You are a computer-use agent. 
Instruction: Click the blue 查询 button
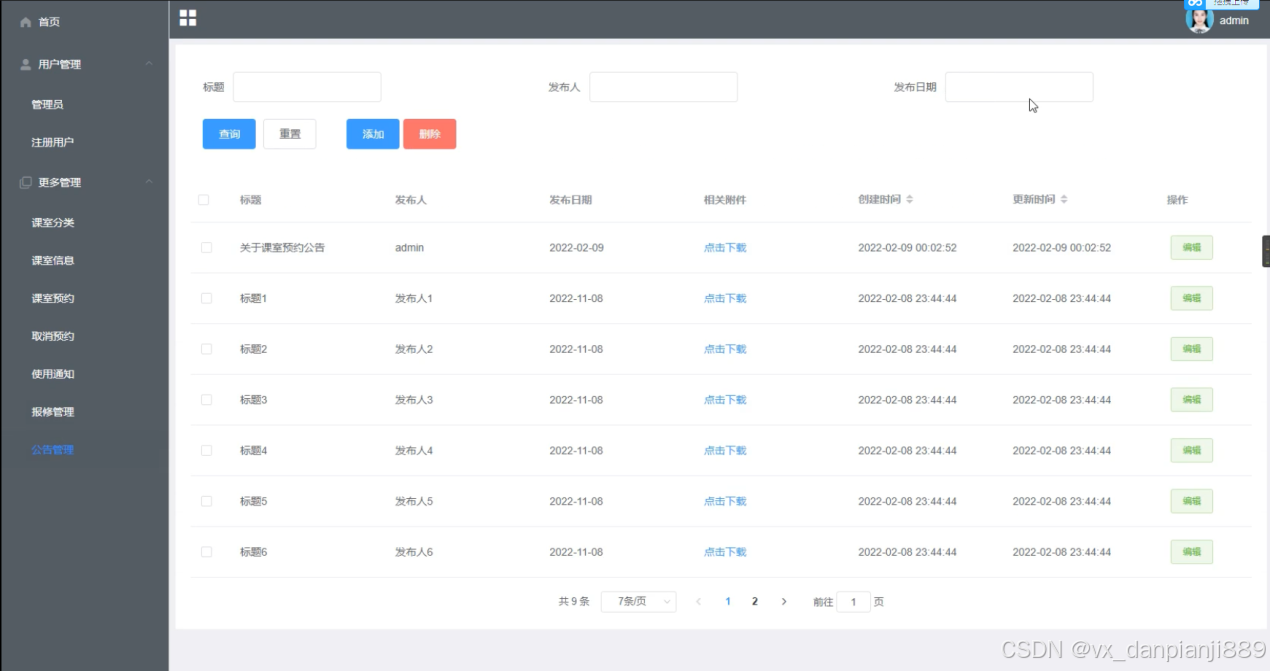tap(229, 134)
